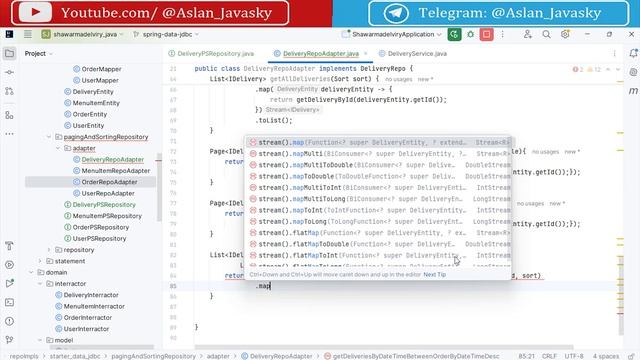Select stream().flatMap completion suggestion
This screenshot has width=640, height=360.
(x=378, y=233)
